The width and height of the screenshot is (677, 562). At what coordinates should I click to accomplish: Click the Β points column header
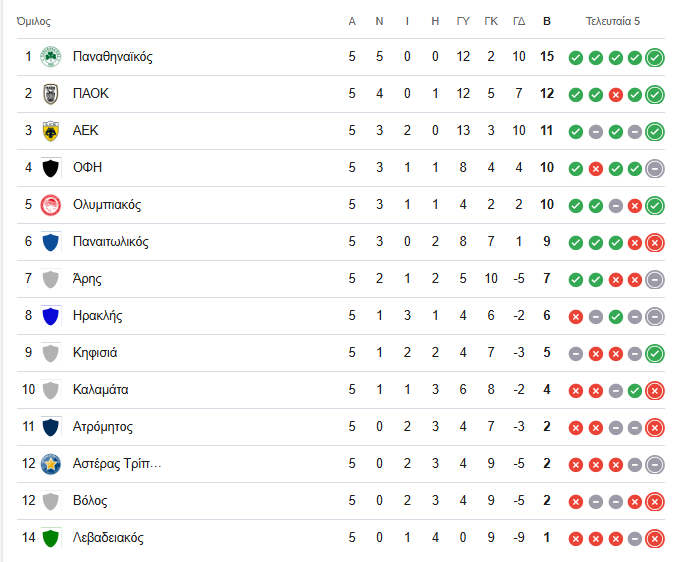pyautogui.click(x=547, y=21)
